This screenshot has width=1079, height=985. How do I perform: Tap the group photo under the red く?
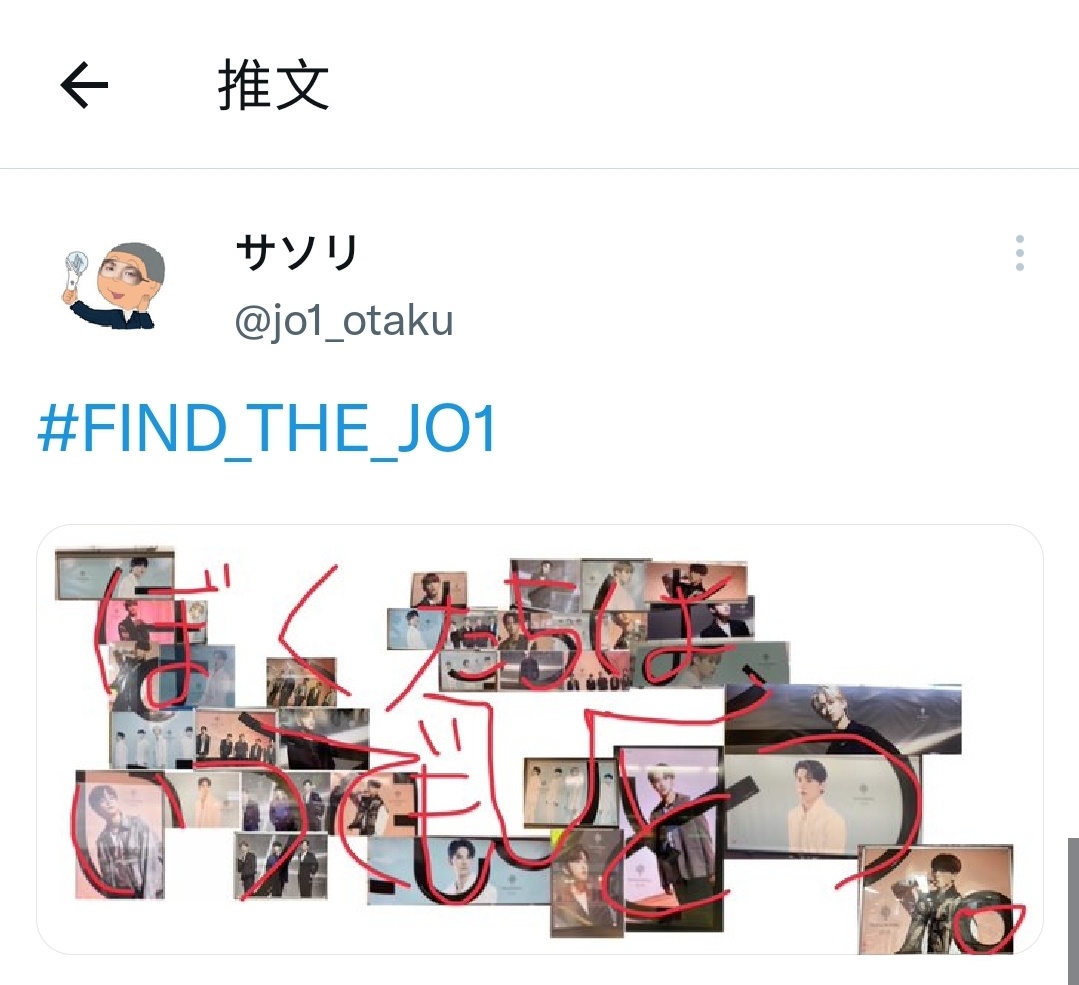click(301, 683)
